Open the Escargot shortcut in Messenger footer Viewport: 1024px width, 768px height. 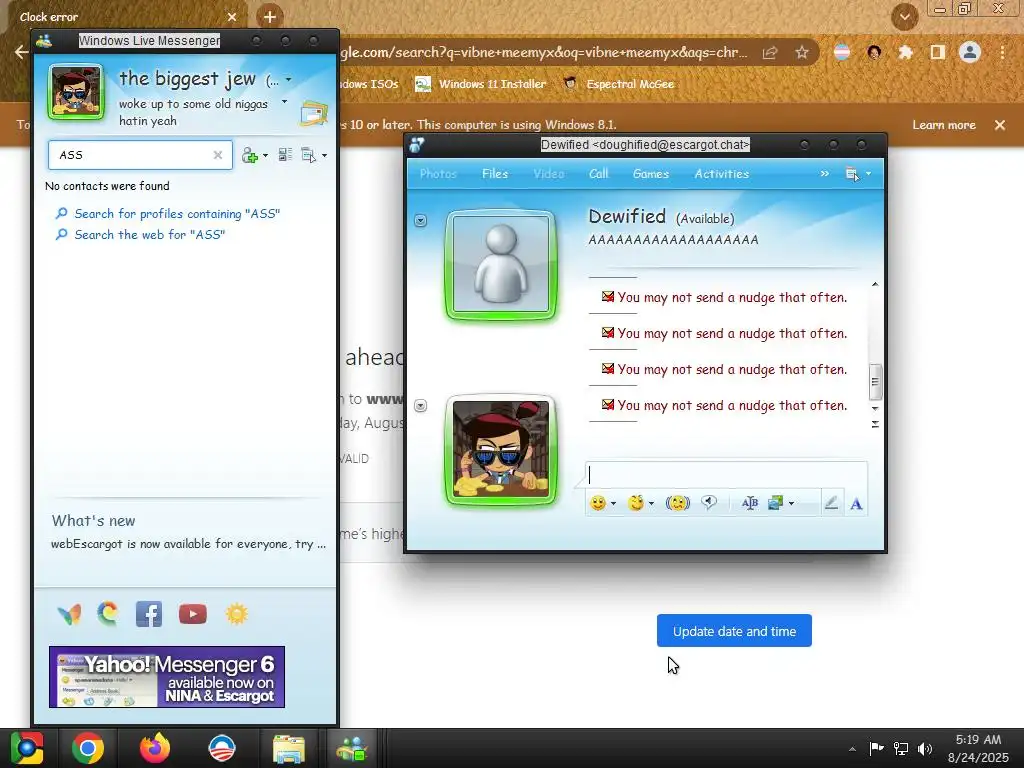click(x=108, y=614)
